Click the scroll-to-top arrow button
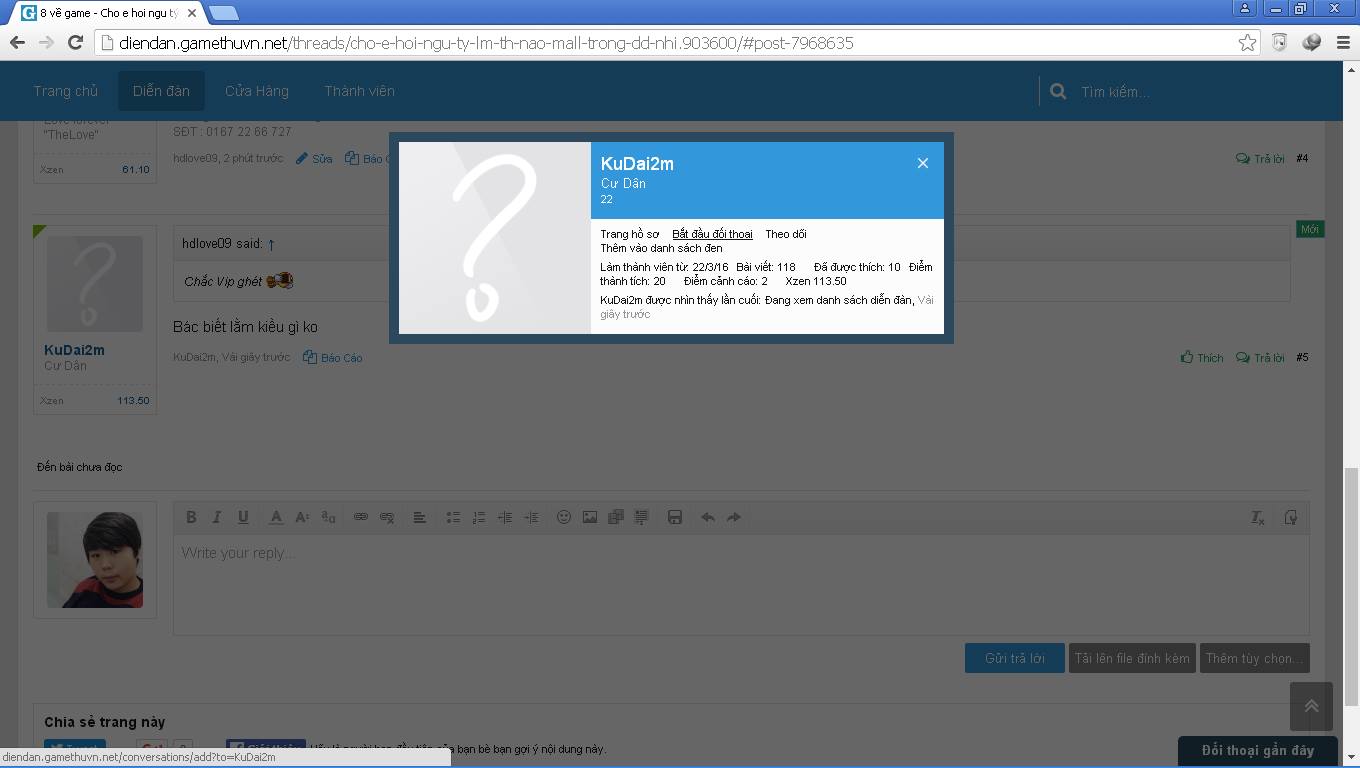 (x=1310, y=706)
